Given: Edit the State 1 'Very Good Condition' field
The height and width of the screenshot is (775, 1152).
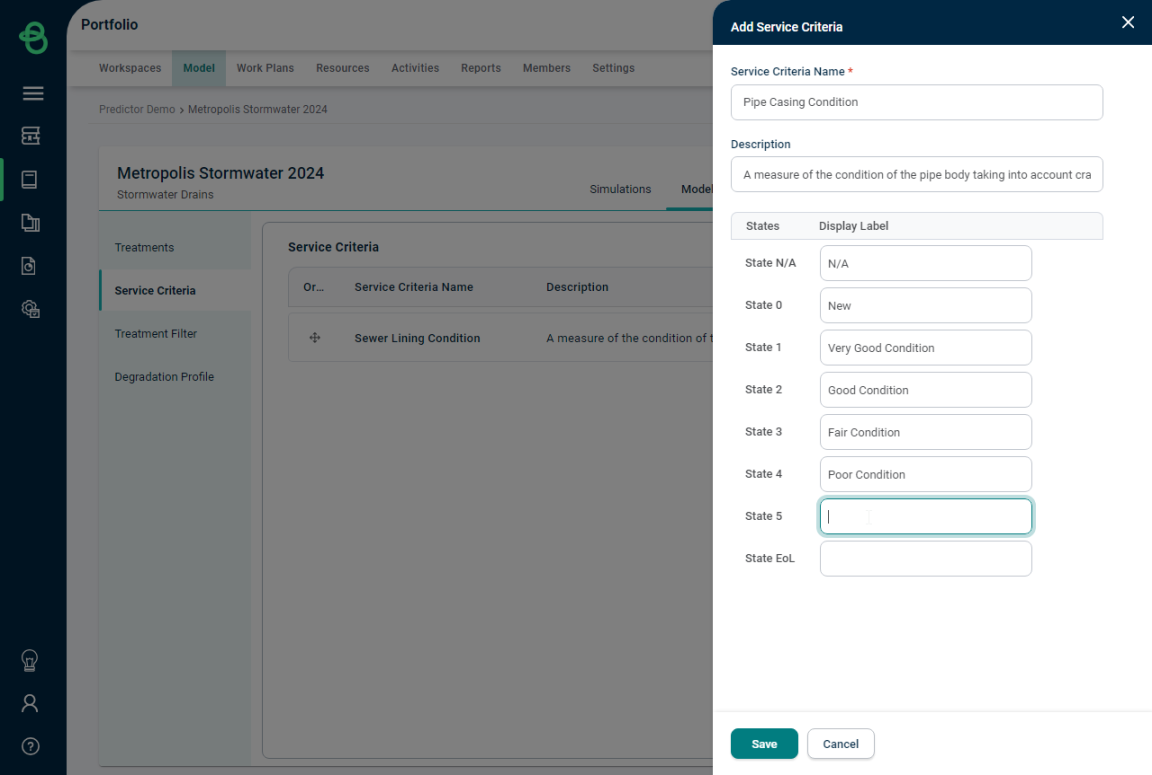Looking at the screenshot, I should [926, 347].
